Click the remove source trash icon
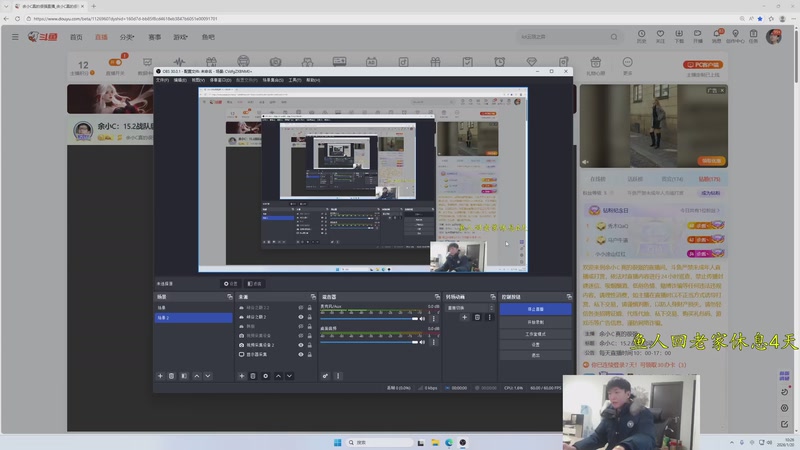This screenshot has height=450, width=800. [x=253, y=376]
